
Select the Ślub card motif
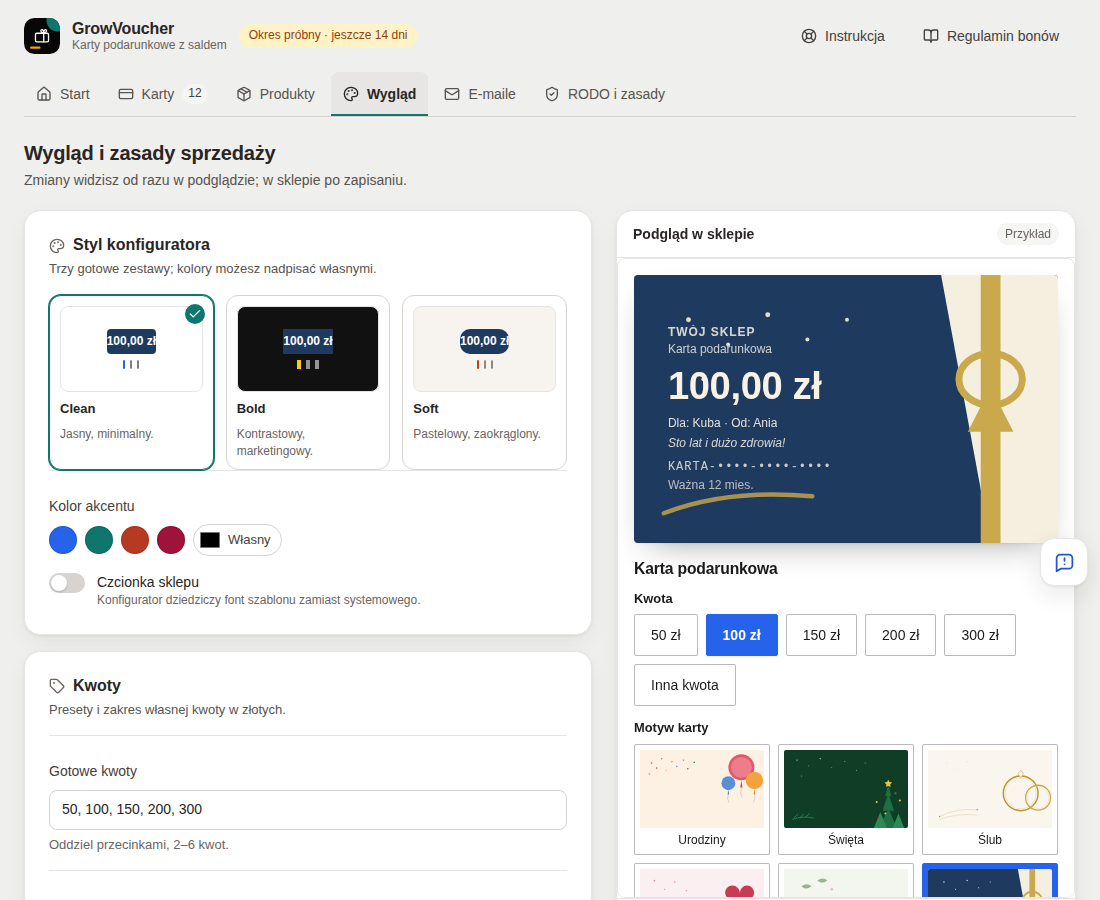tap(990, 799)
